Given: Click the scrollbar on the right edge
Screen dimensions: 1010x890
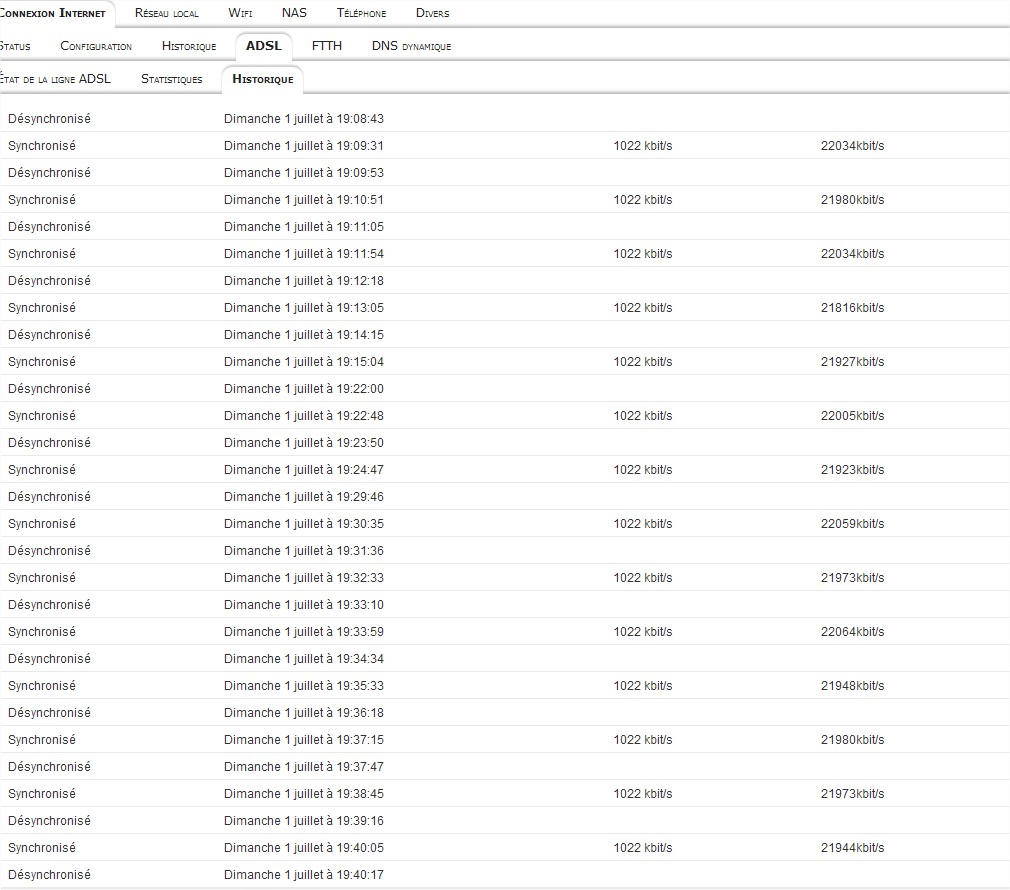Looking at the screenshot, I should (1006, 445).
